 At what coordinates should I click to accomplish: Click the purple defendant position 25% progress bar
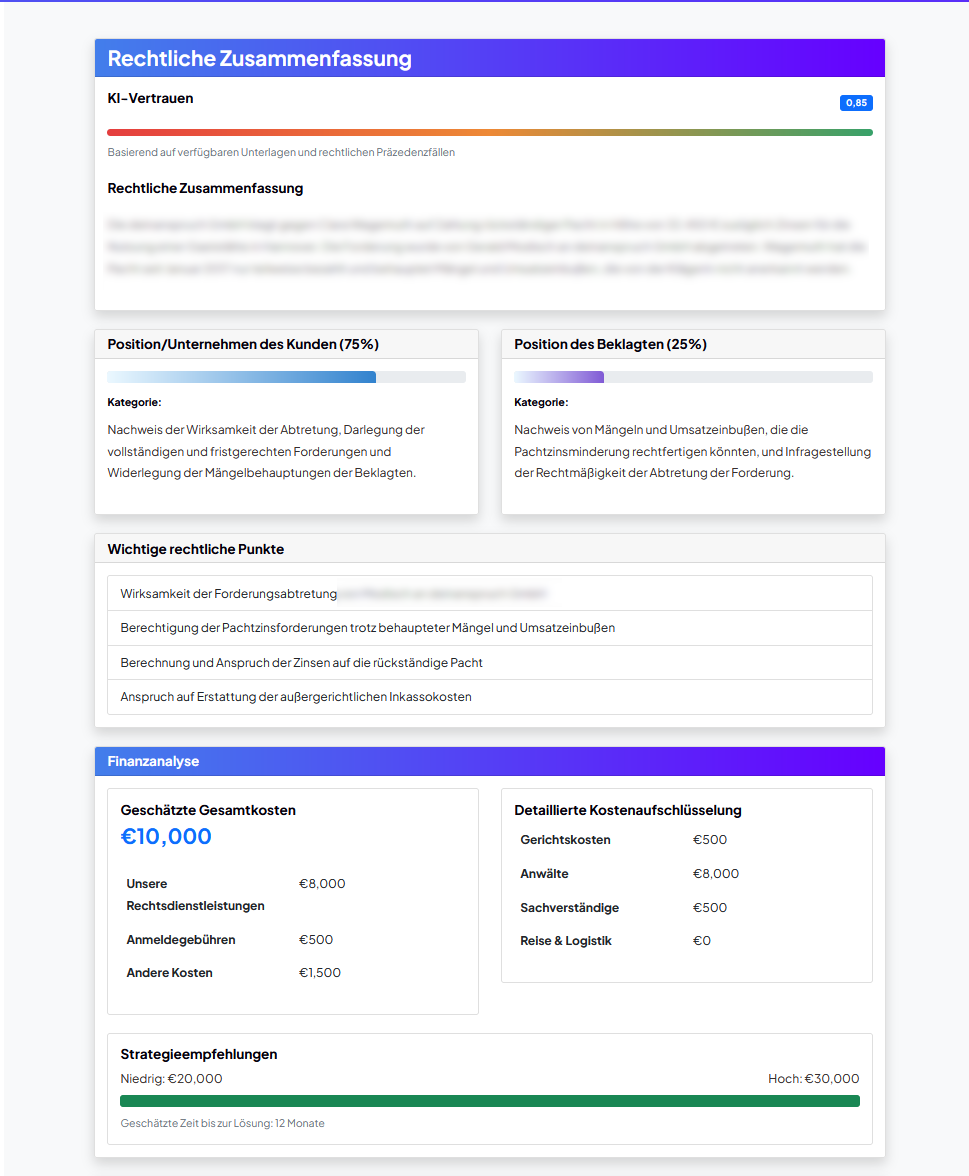coord(559,377)
